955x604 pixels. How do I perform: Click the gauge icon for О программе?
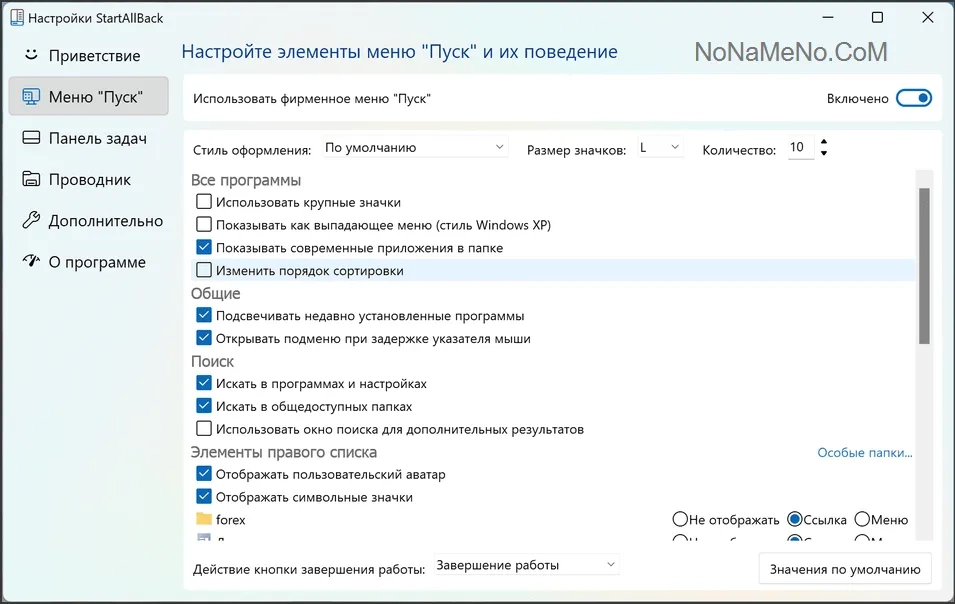[31, 262]
